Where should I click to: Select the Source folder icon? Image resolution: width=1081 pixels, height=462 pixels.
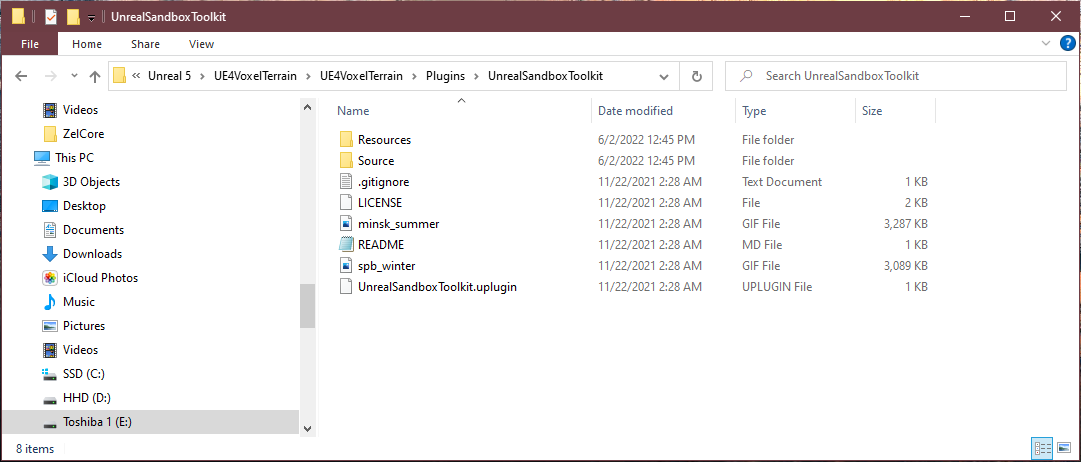click(346, 161)
